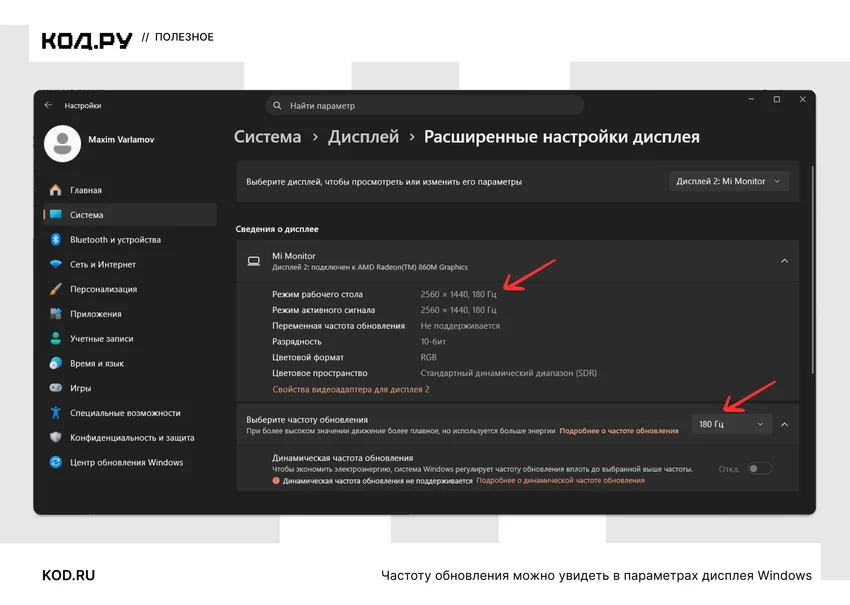This screenshot has height=605, width=850.
Task: Click the Специальные возможности accessibility icon
Action: (55, 413)
